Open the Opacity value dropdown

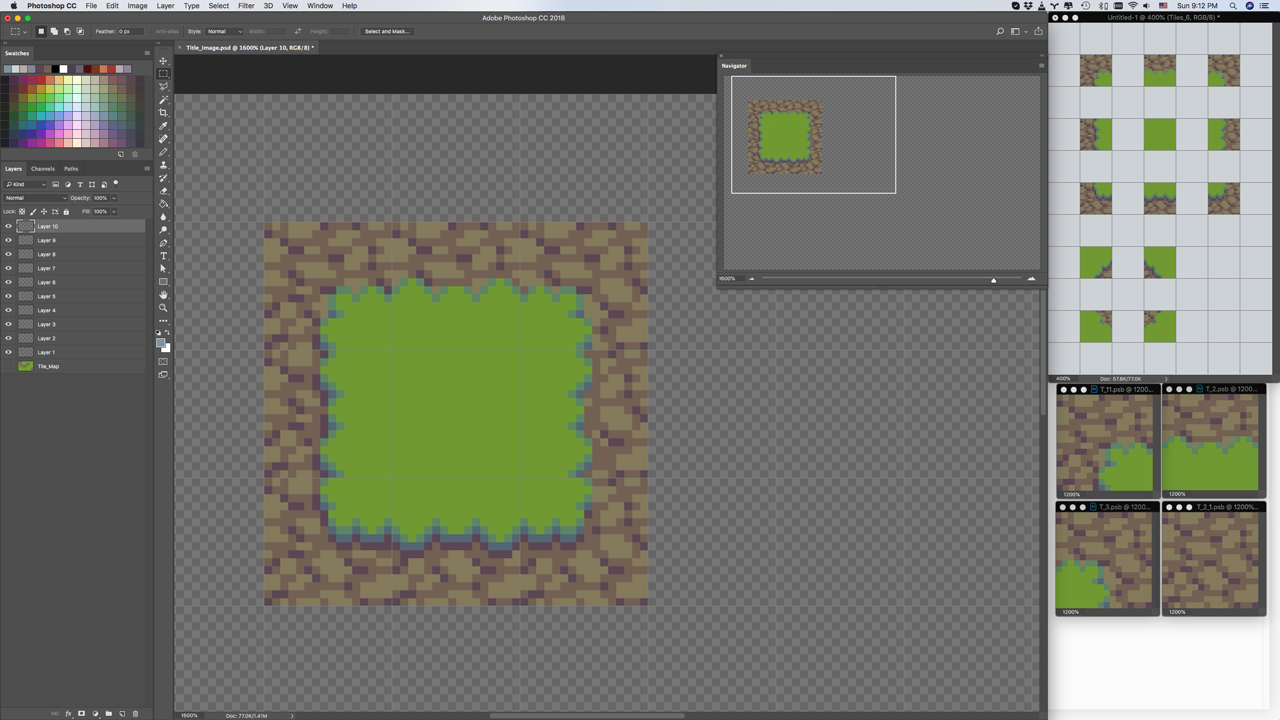[x=114, y=198]
